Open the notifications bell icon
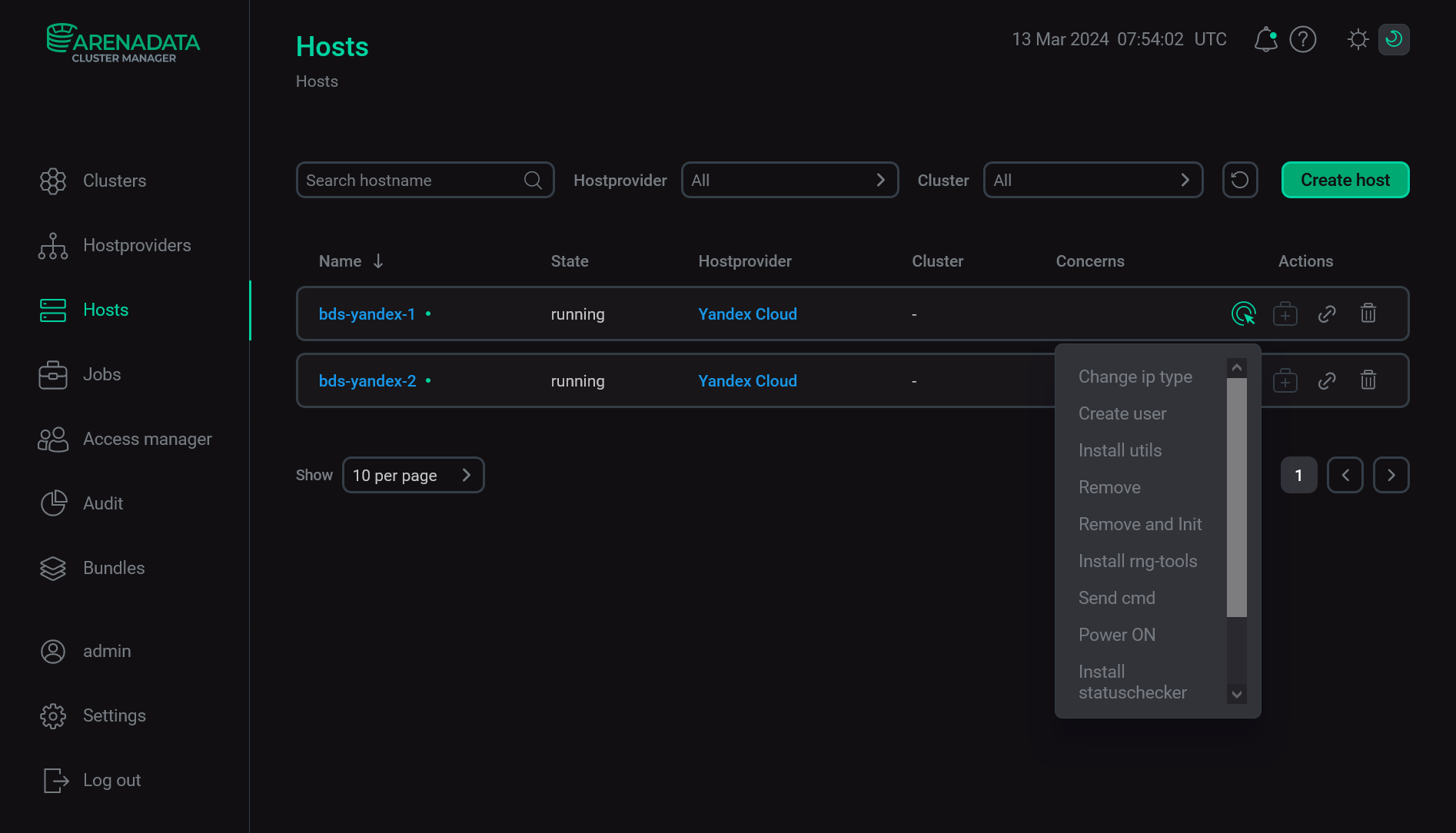This screenshot has width=1456, height=833. tap(1265, 39)
